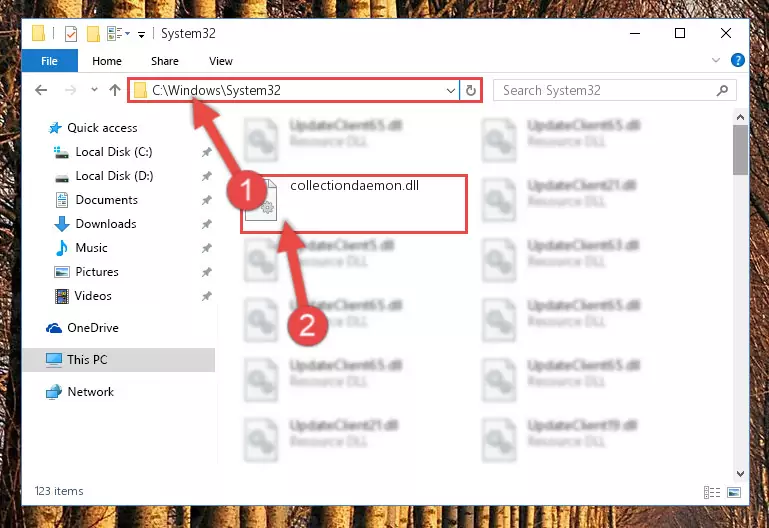Go forward with the Forward arrow
Viewport: 769px width, 528px height.
point(71,90)
